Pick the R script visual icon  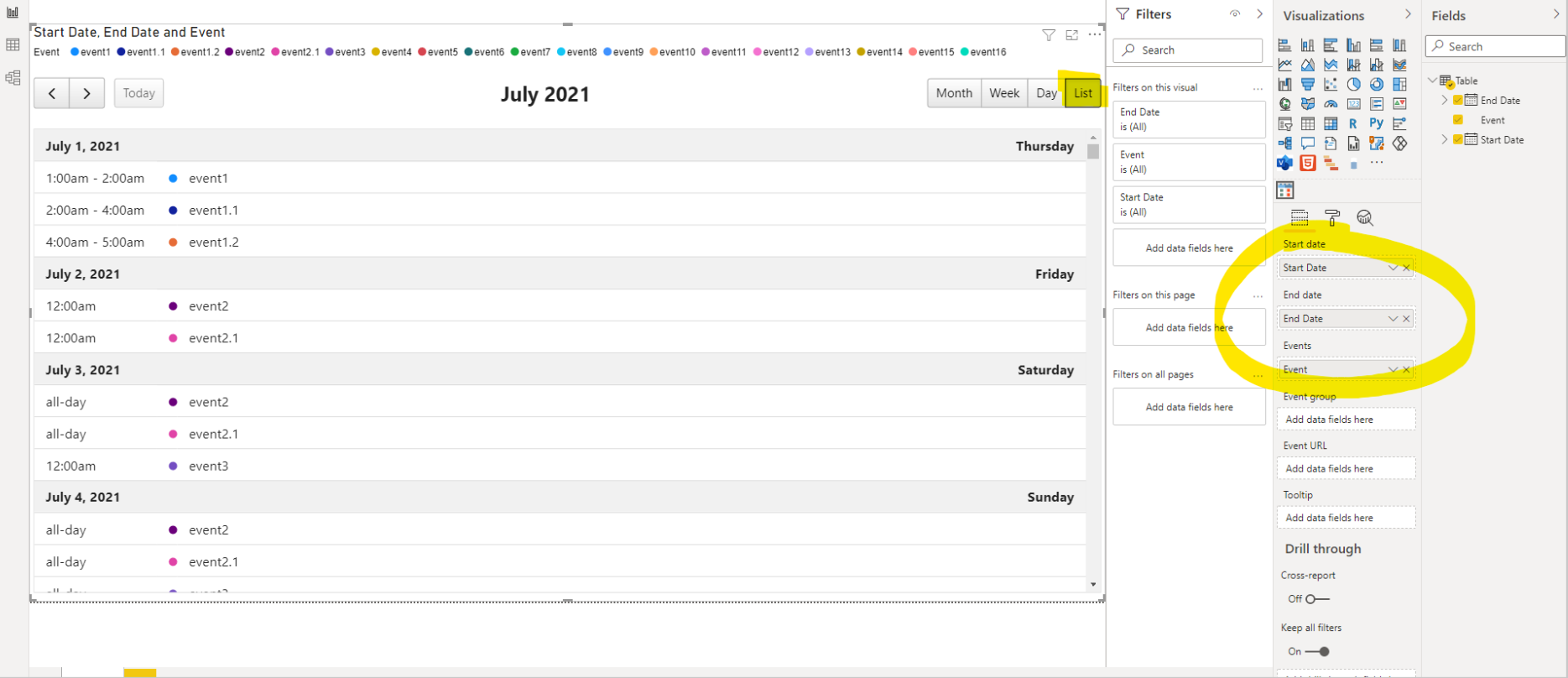(x=1353, y=123)
